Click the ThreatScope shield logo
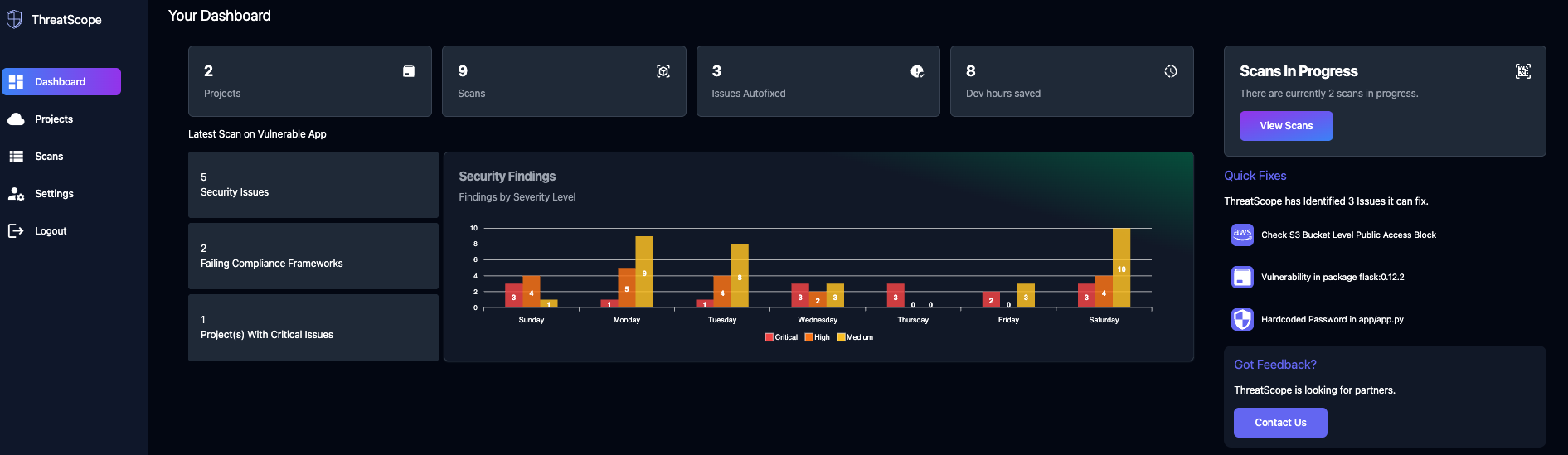 click(14, 19)
